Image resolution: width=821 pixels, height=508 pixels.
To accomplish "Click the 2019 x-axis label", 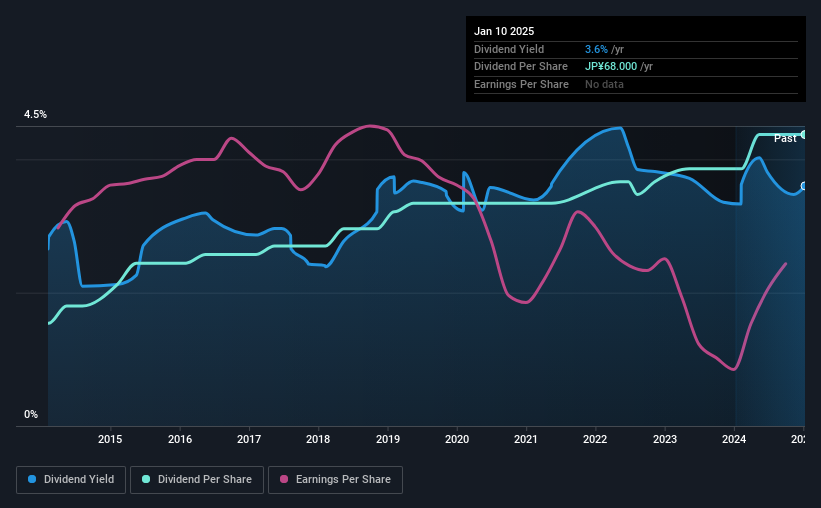I will tap(387, 439).
